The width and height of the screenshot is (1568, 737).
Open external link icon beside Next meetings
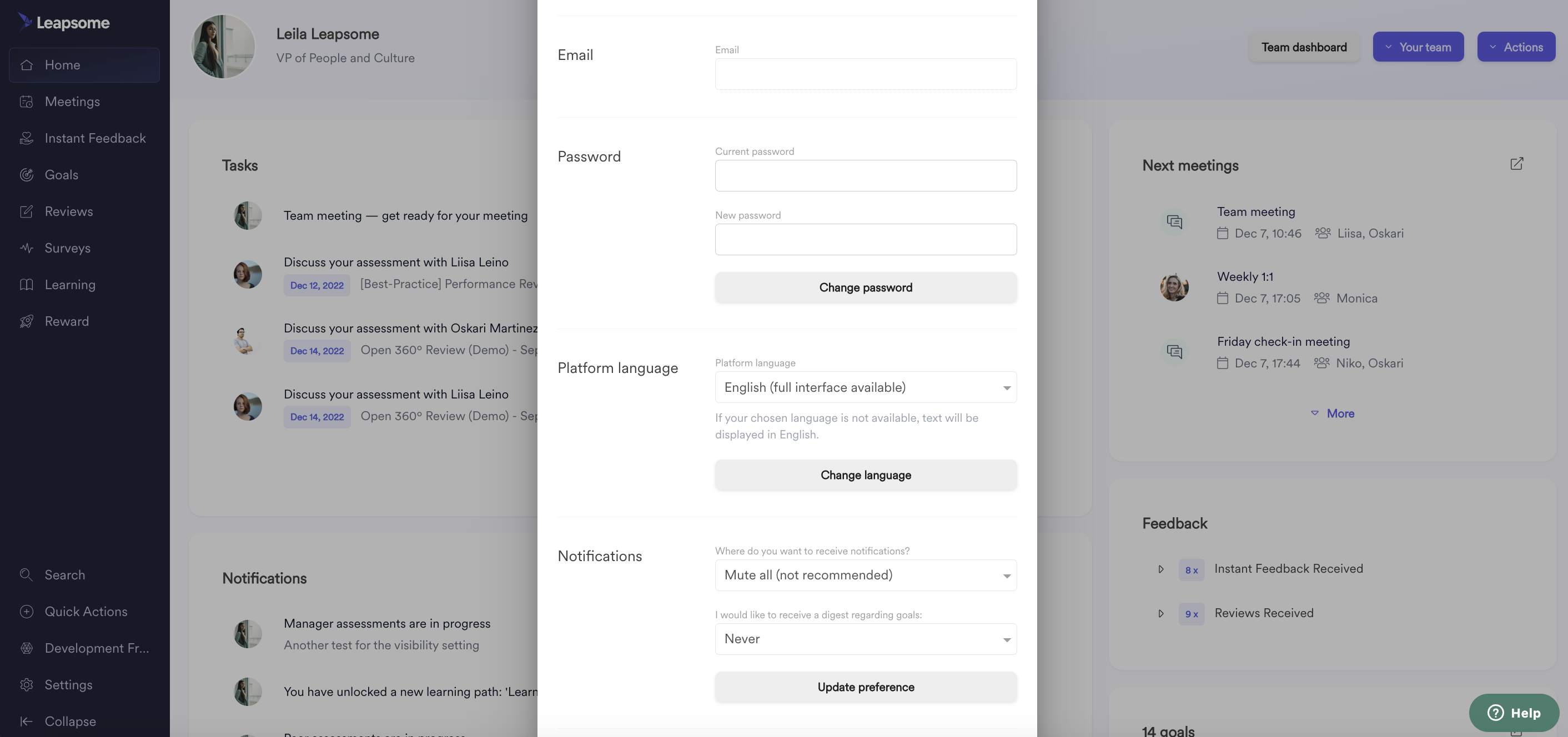[x=1516, y=164]
